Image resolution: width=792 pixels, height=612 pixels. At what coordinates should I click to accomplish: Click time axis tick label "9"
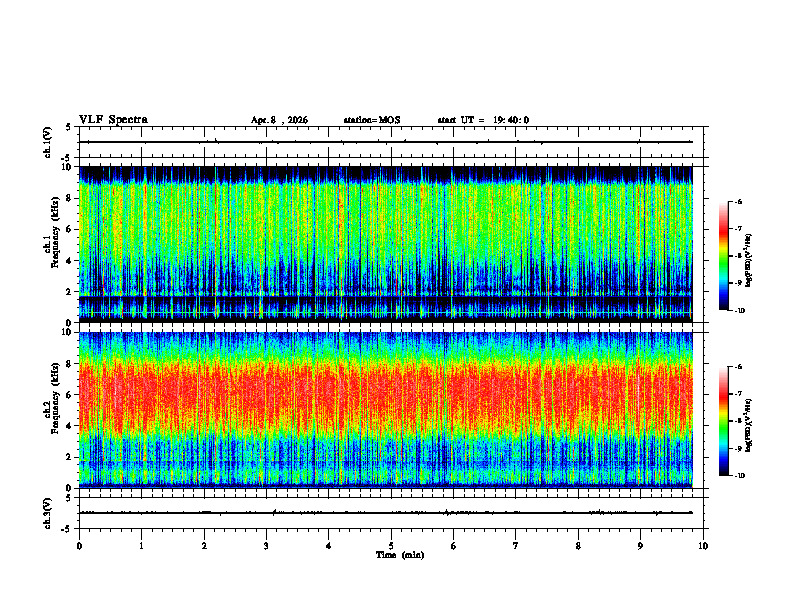pyautogui.click(x=640, y=546)
